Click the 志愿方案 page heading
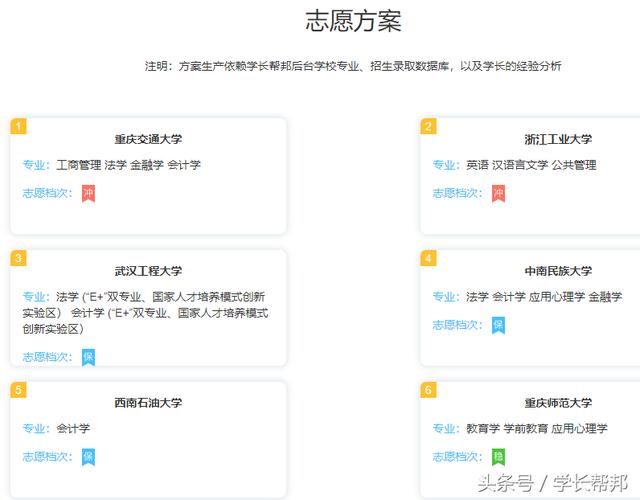This screenshot has width=640, height=500. click(353, 21)
